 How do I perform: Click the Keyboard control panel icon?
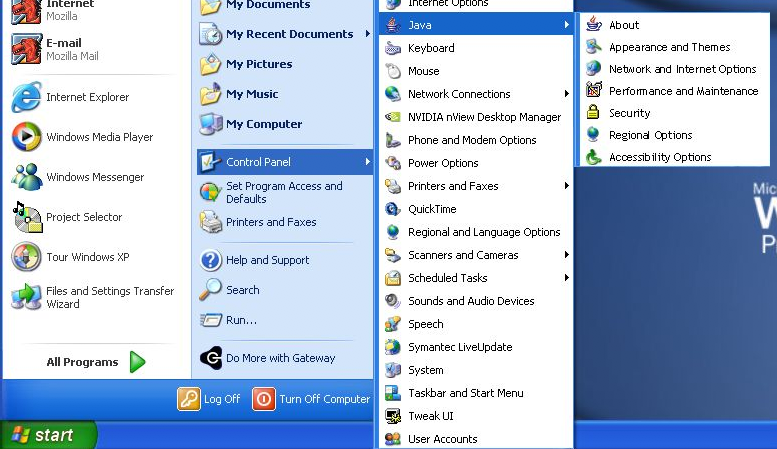click(x=393, y=48)
